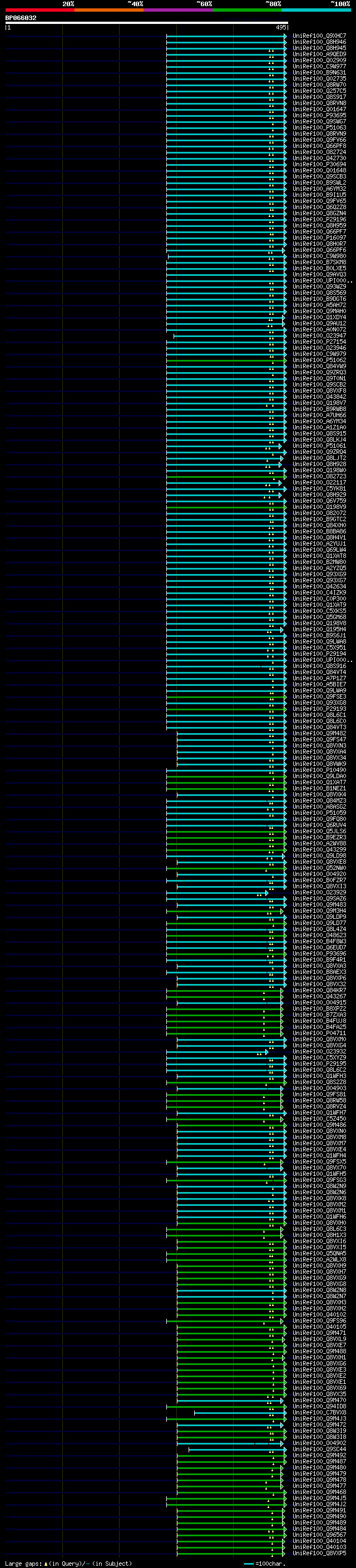Open hit UniRef100_Q84VW9
The height and width of the screenshot is (1568, 356).
319,367
